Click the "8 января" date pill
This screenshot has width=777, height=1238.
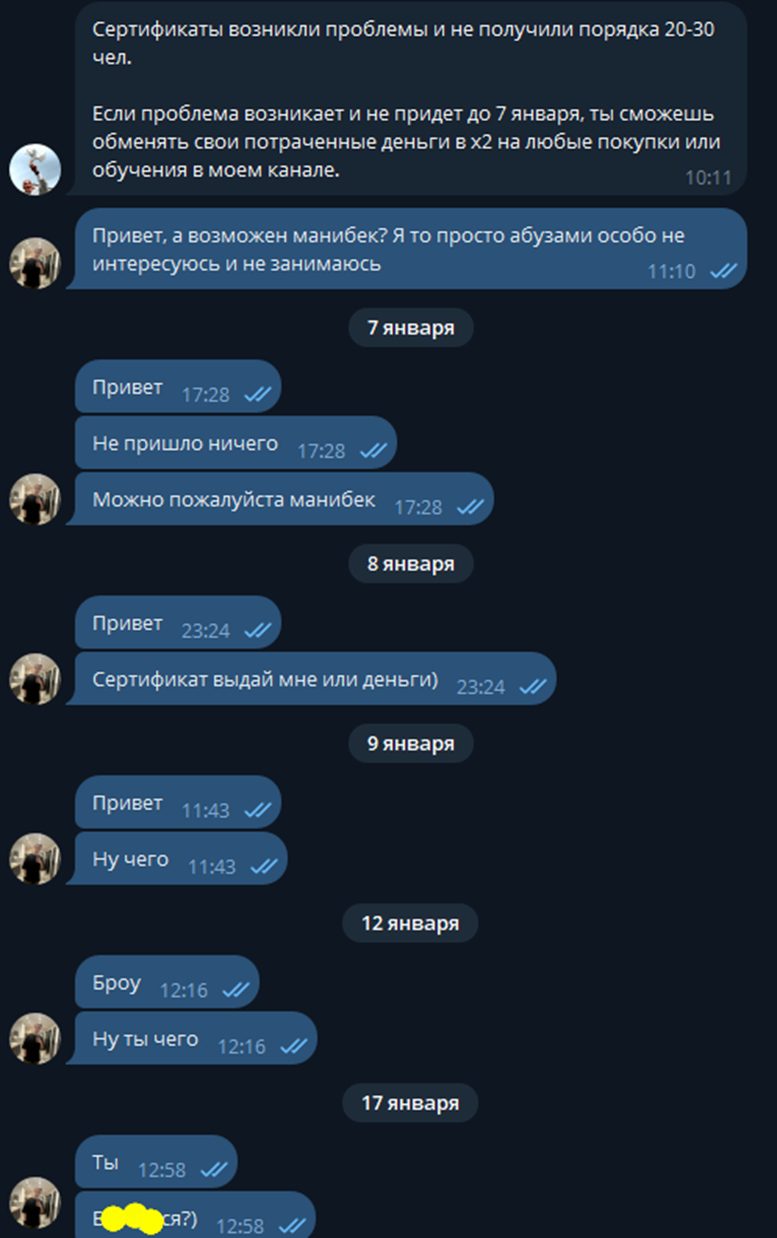point(410,564)
